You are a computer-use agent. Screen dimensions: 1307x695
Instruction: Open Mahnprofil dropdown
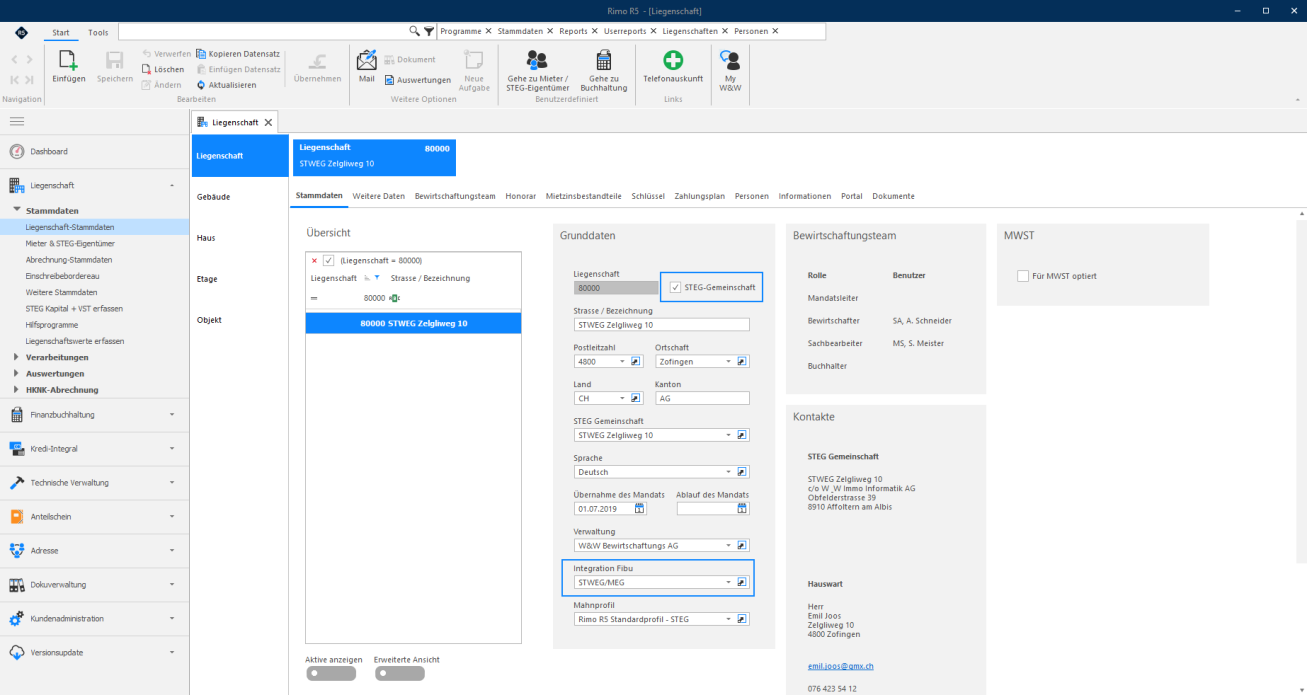(x=728, y=619)
